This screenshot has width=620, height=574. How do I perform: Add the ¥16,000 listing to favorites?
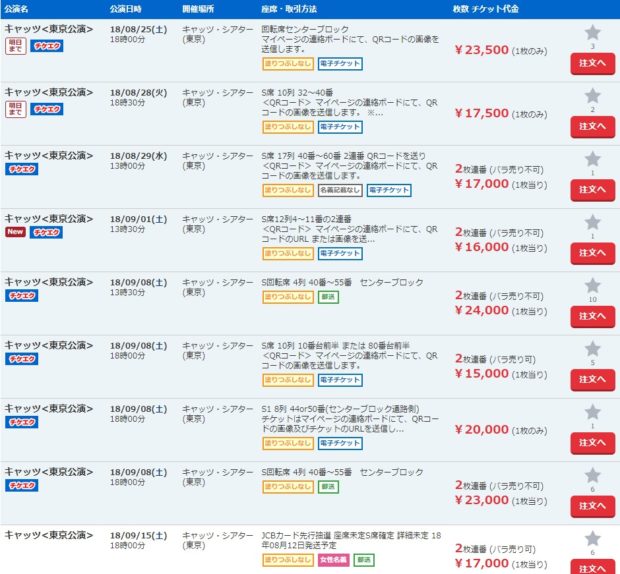[x=592, y=223]
